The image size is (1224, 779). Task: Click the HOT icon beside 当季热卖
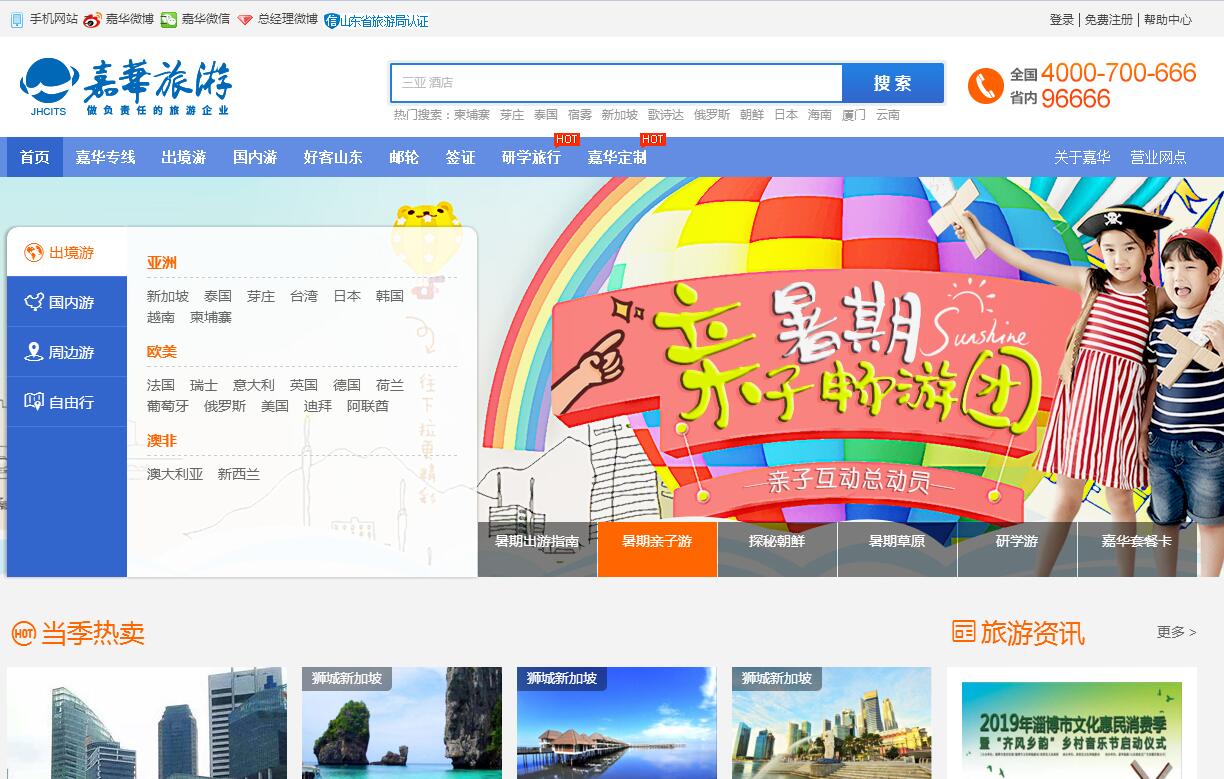pos(23,633)
